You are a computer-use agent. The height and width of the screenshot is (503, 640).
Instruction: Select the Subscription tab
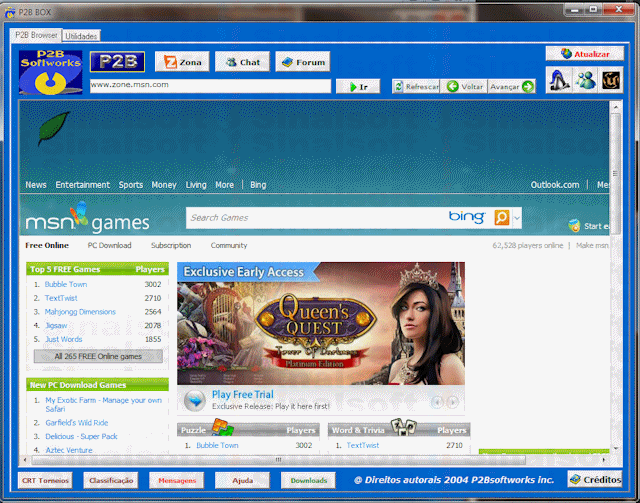click(x=171, y=245)
